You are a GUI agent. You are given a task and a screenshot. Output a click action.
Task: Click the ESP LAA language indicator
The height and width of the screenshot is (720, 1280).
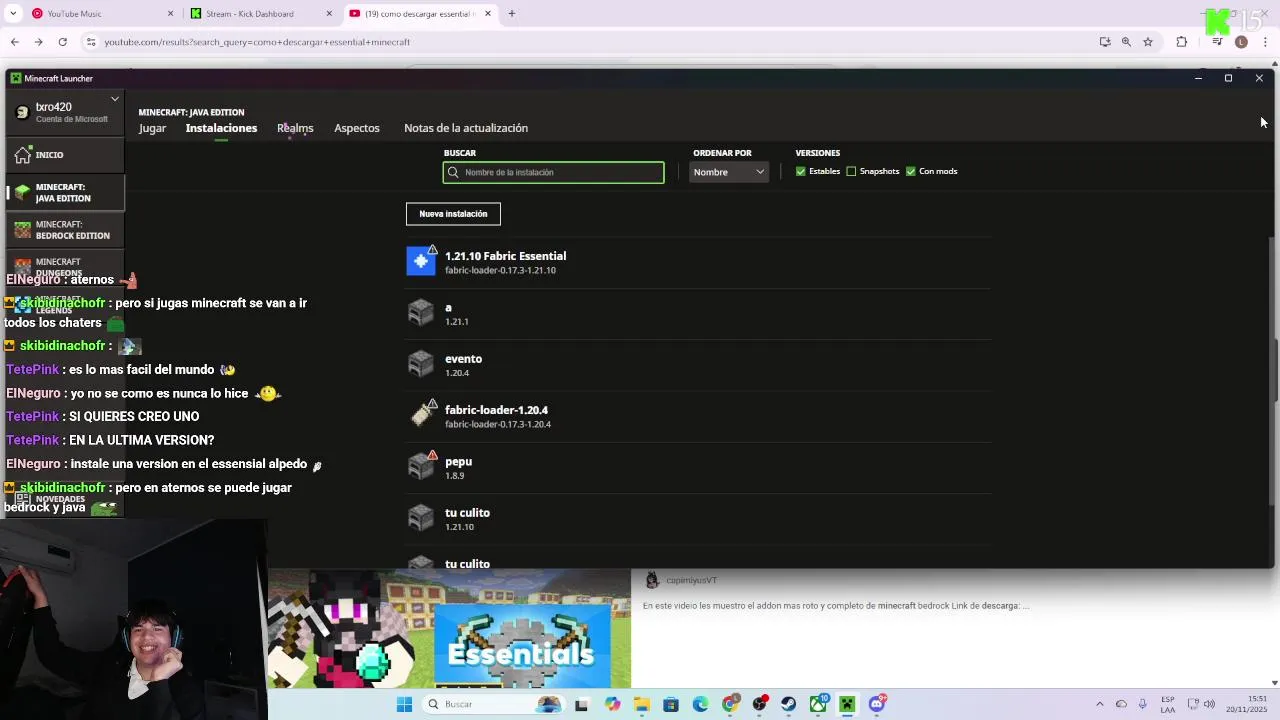point(1168,704)
